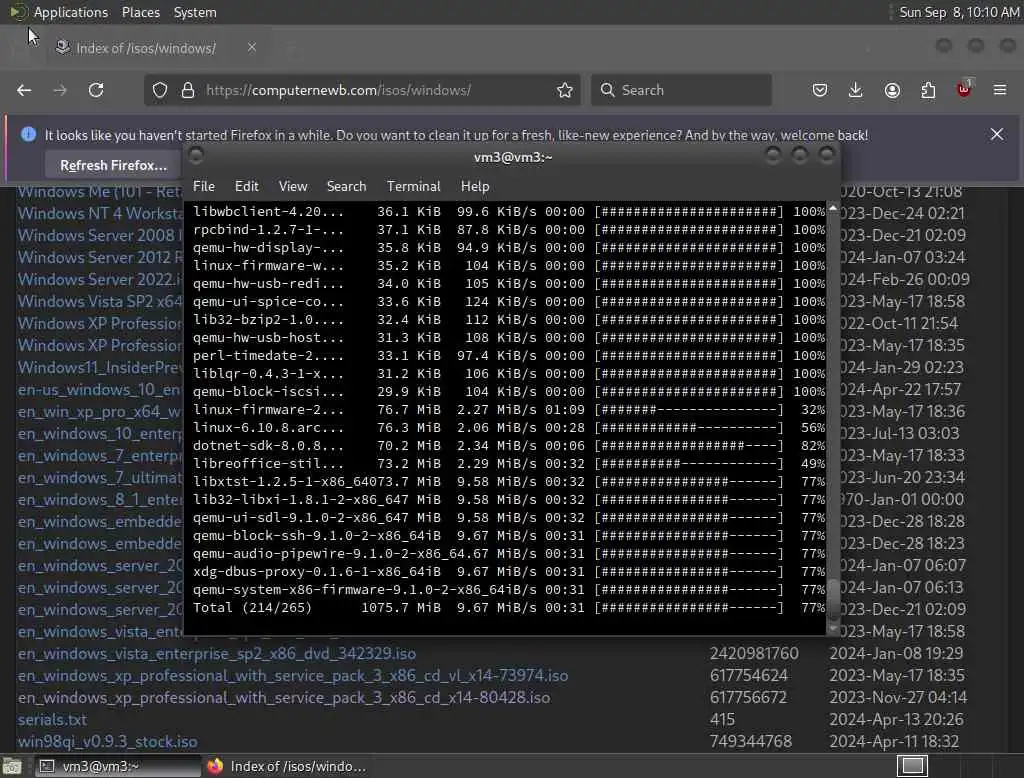Open terminal Edit menu

click(246, 186)
